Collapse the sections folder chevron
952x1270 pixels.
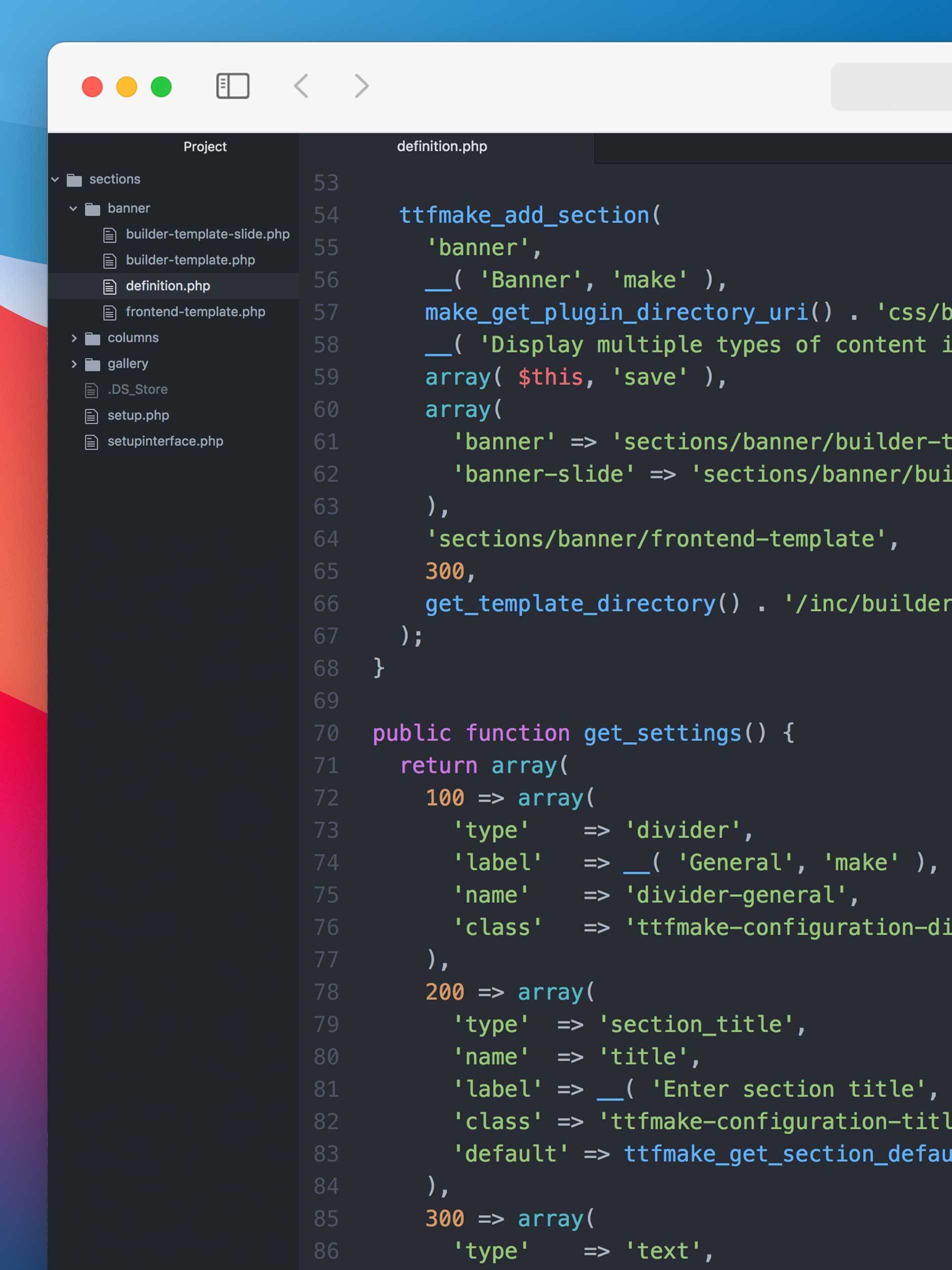[x=55, y=179]
